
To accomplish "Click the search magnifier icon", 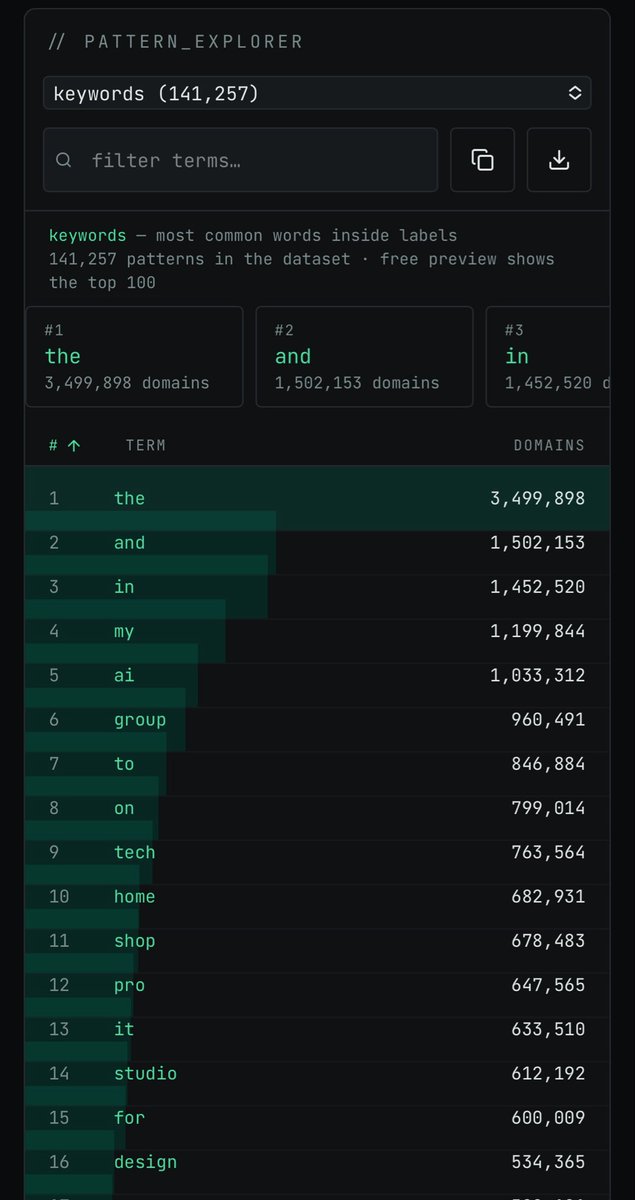I will click(x=64, y=160).
